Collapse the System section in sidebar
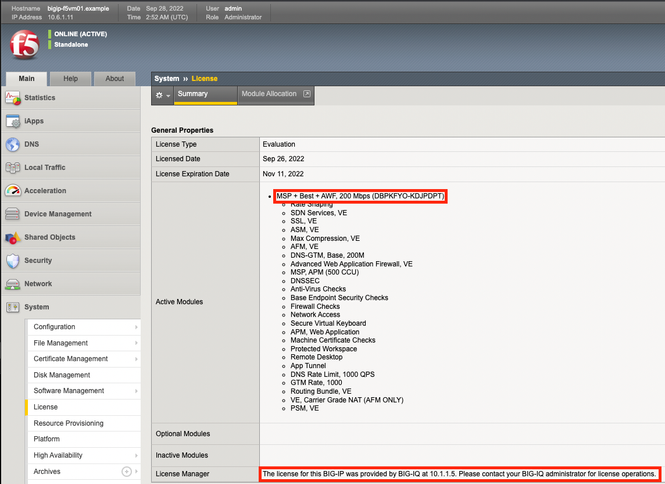 pos(36,307)
